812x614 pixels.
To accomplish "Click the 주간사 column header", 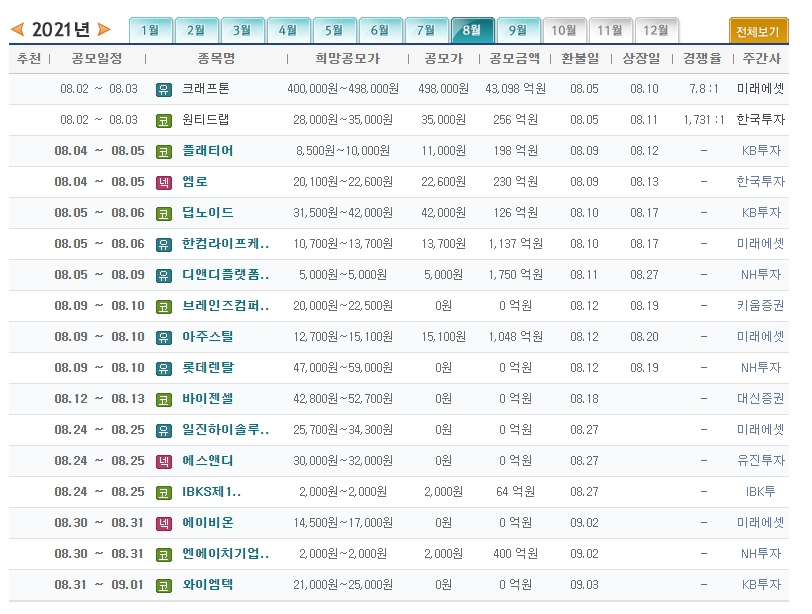I will pyautogui.click(x=761, y=59).
